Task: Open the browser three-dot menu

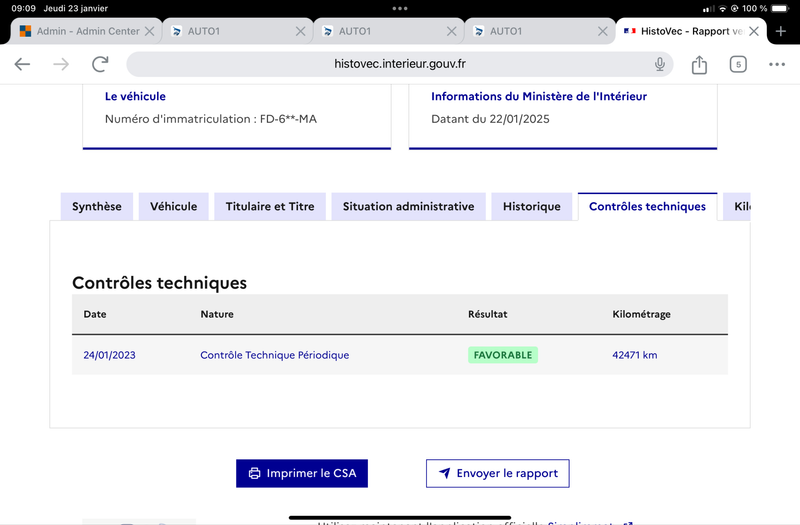Action: click(777, 64)
